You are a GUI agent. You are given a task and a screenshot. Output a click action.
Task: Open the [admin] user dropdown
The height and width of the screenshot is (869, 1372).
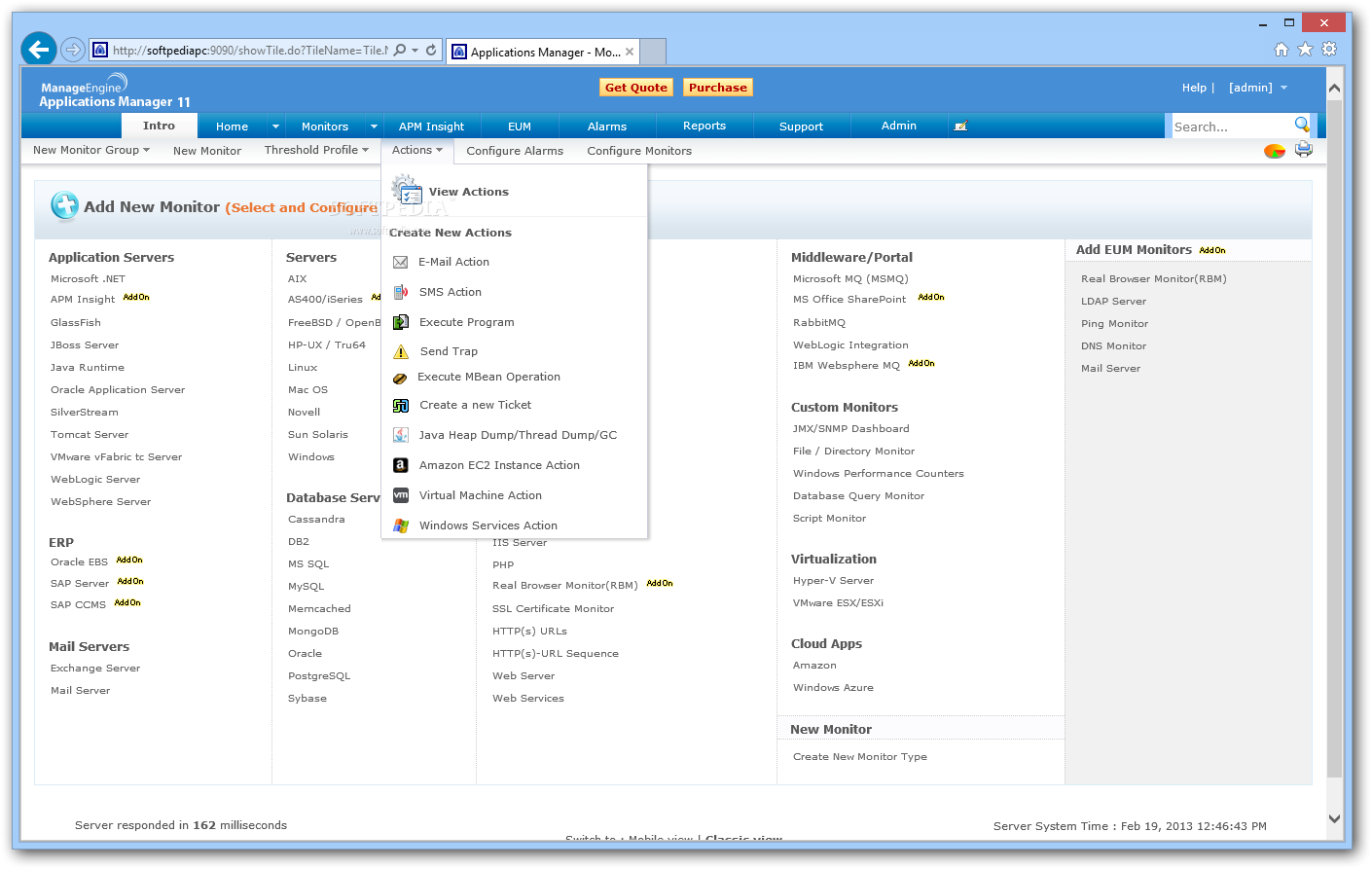pos(1257,88)
